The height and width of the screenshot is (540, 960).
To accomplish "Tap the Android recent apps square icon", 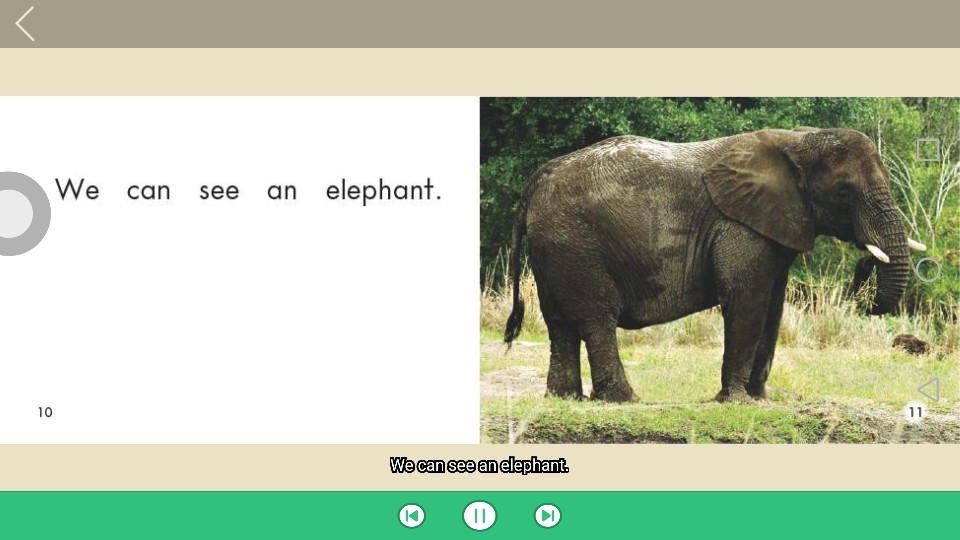I will 928,149.
